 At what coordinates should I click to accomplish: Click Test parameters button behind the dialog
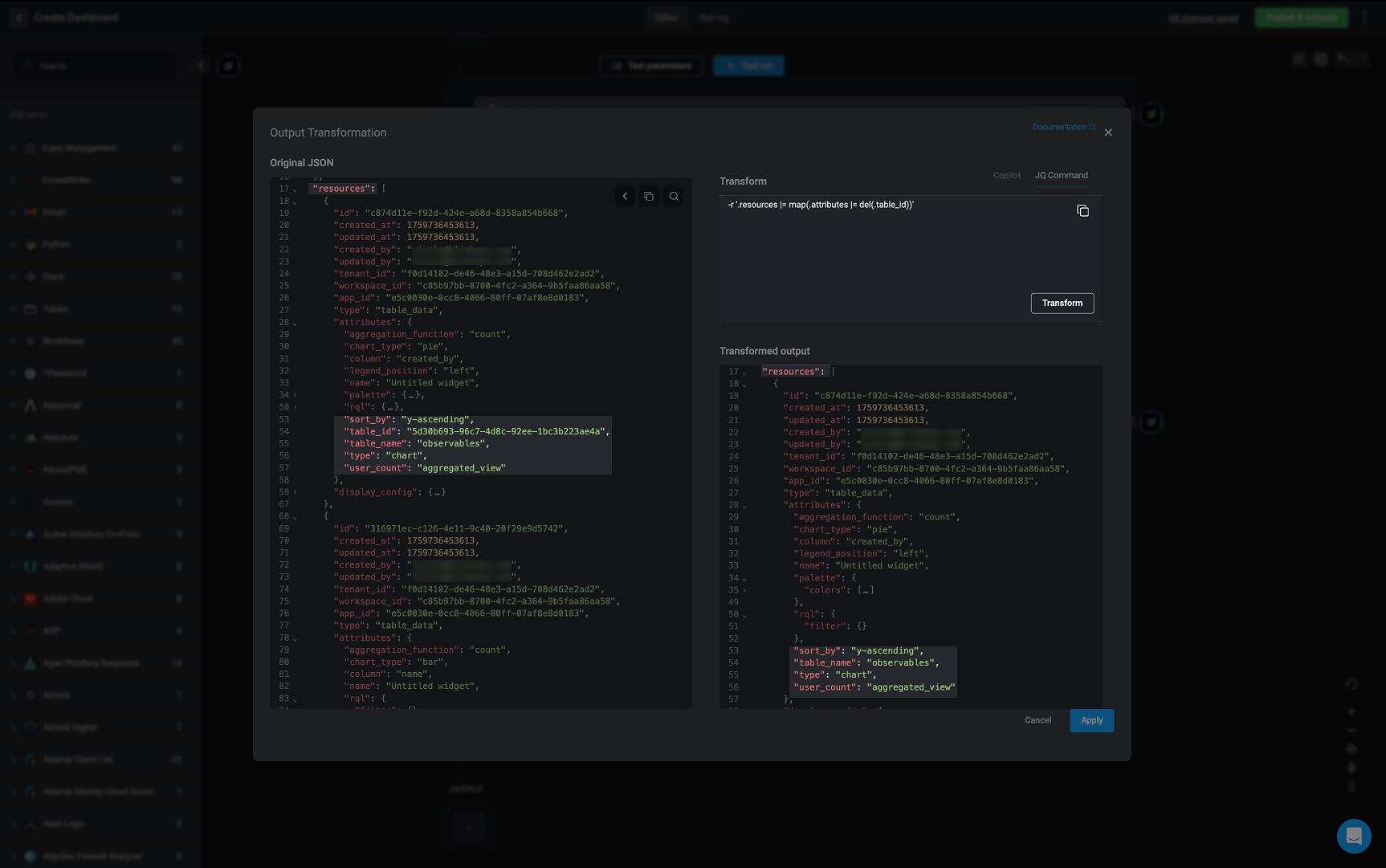(x=651, y=66)
